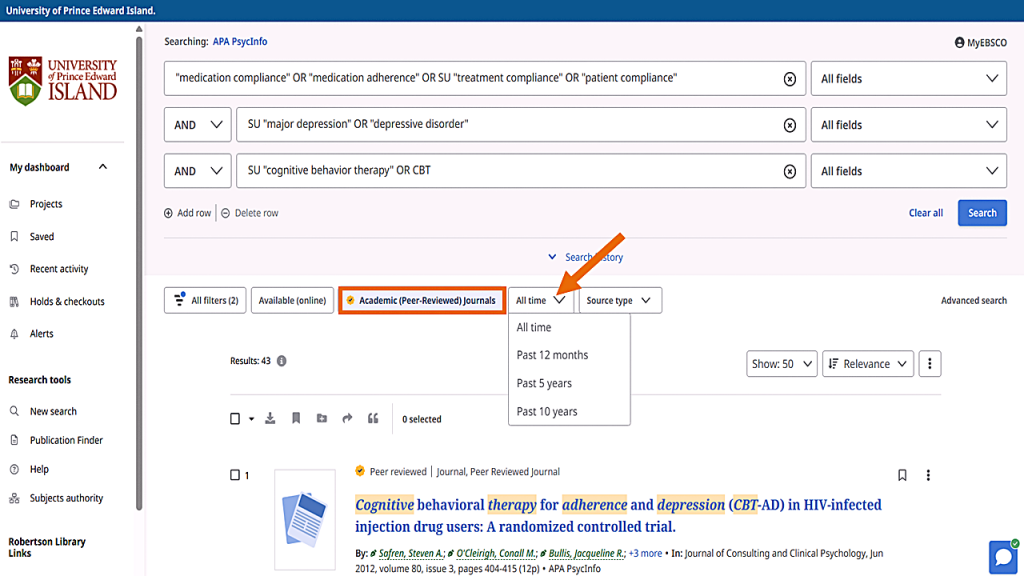Clear the first search field with X icon
Viewport: 1024px width, 576px height.
[x=789, y=79]
